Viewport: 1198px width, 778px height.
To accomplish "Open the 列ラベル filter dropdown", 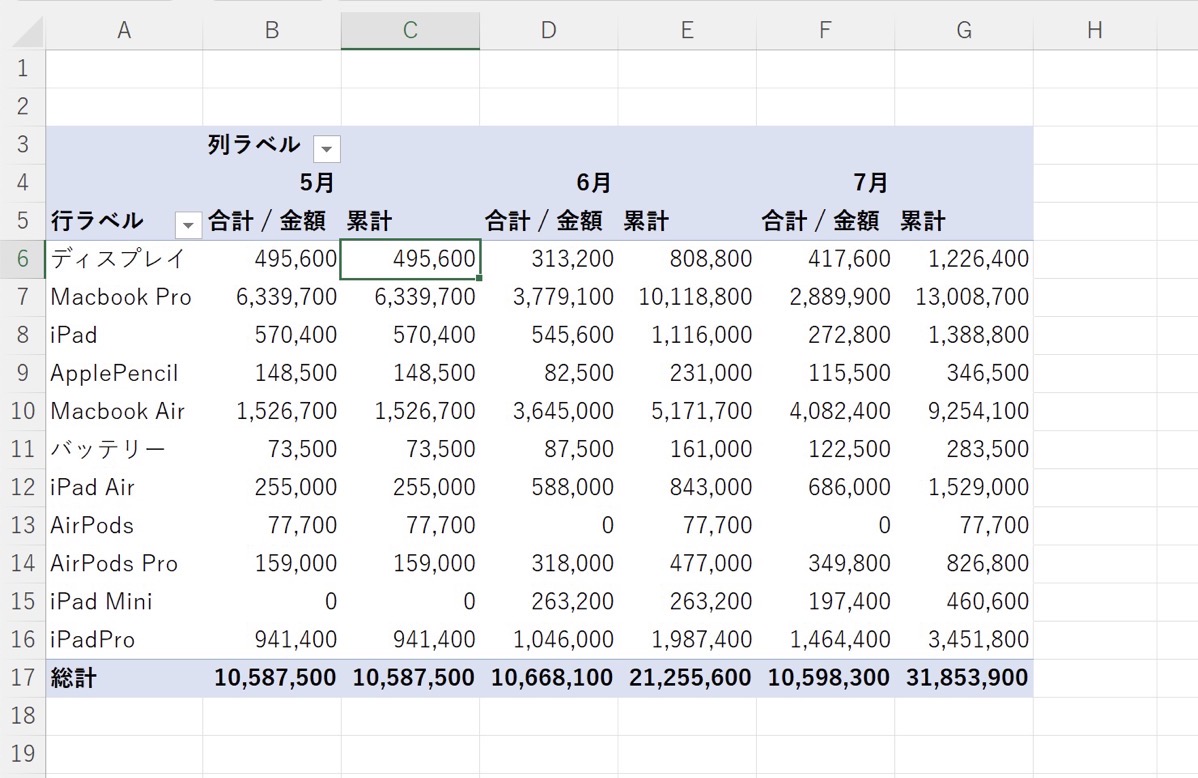I will click(326, 149).
